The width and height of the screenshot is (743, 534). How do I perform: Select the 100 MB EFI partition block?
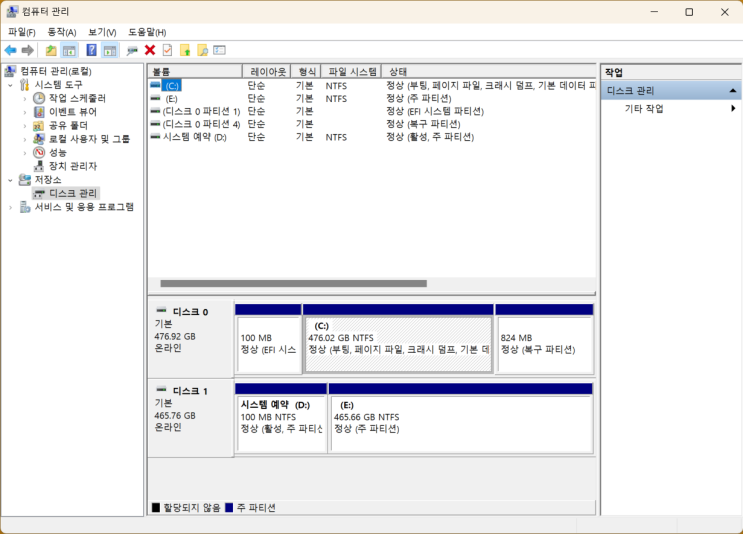pyautogui.click(x=268, y=339)
